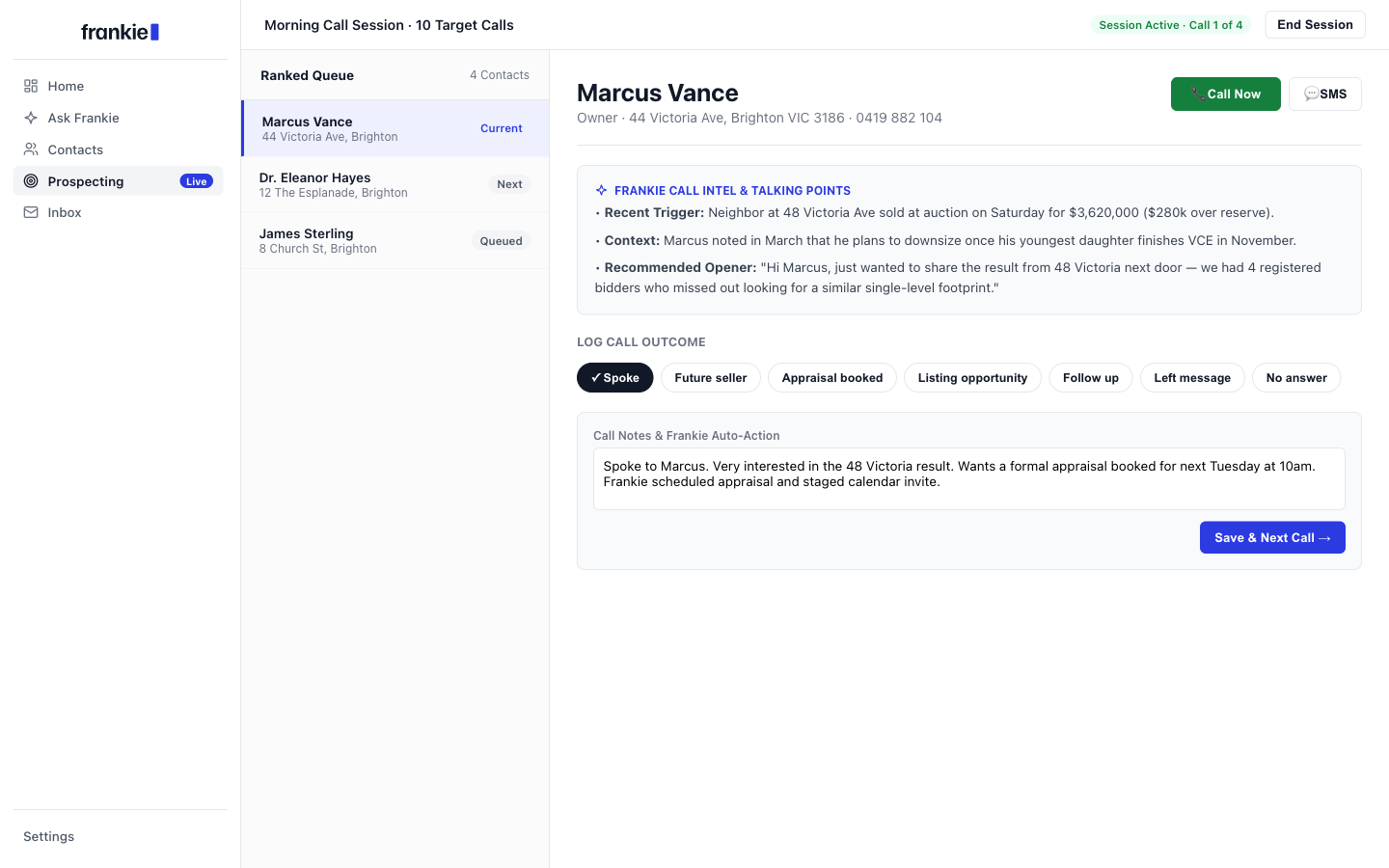The image size is (1389, 868).
Task: Click the sparkle icon beside Frankie Call Intel
Action: pos(601,190)
